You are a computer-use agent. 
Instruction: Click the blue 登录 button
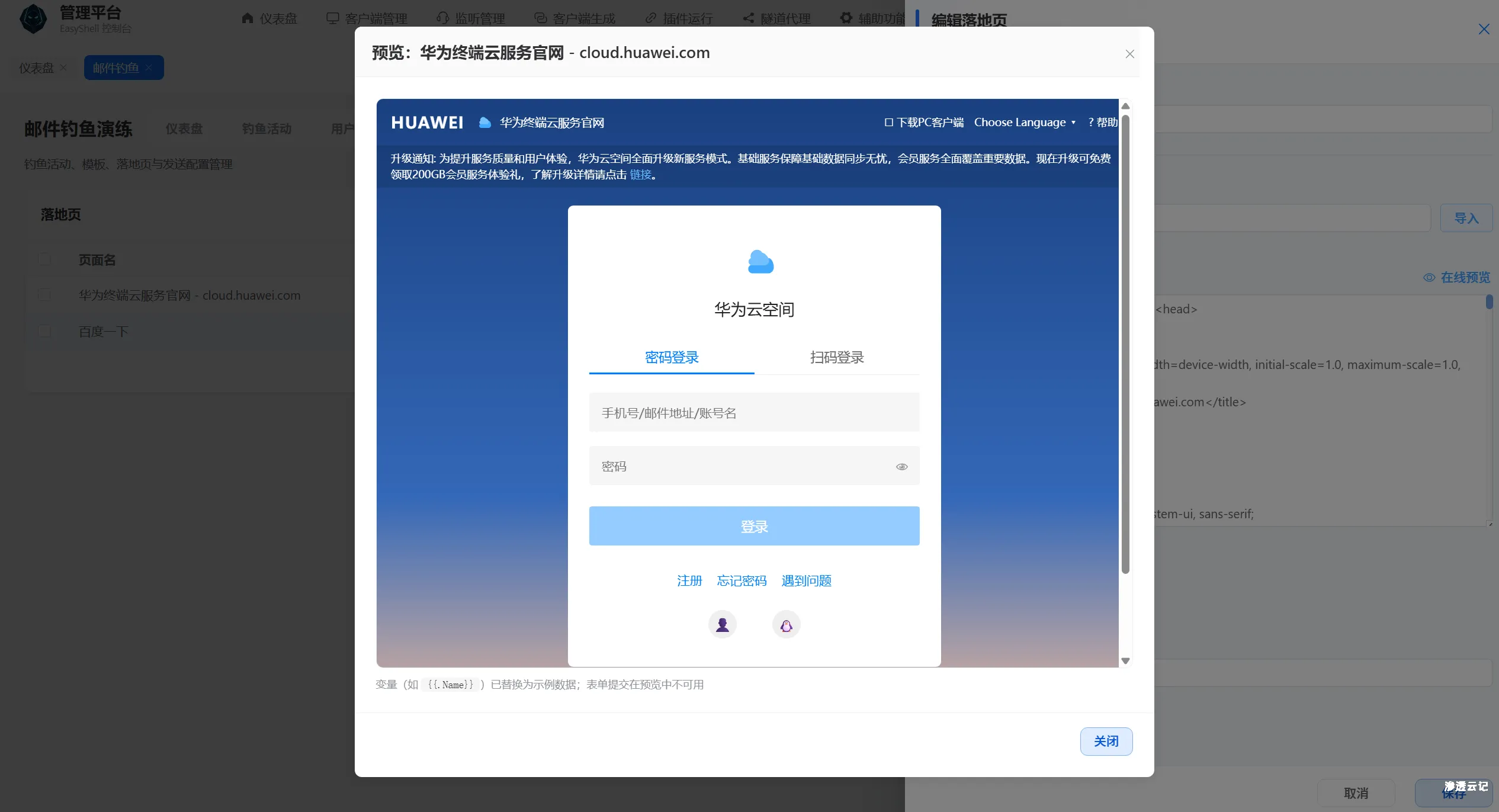click(x=754, y=526)
